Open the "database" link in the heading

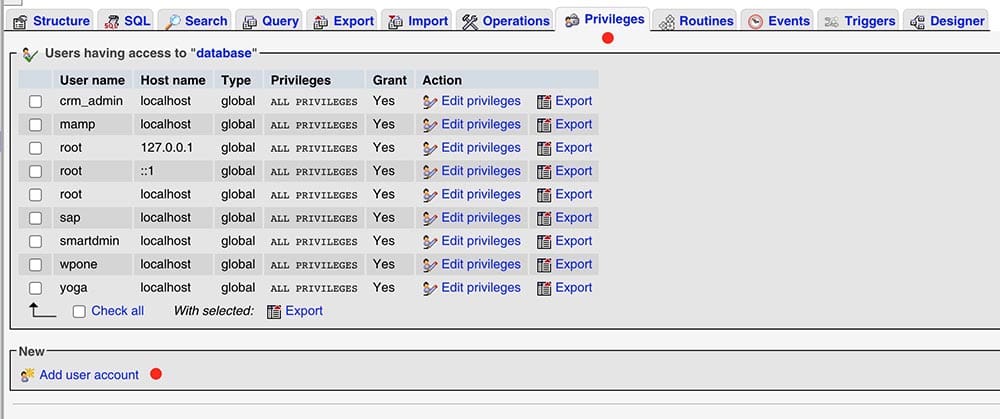pos(224,54)
